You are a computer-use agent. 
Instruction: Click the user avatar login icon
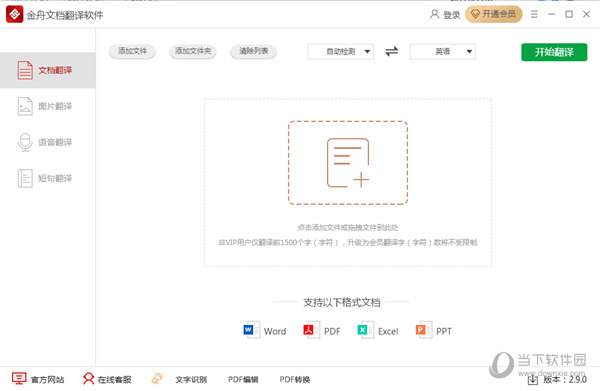[x=434, y=15]
